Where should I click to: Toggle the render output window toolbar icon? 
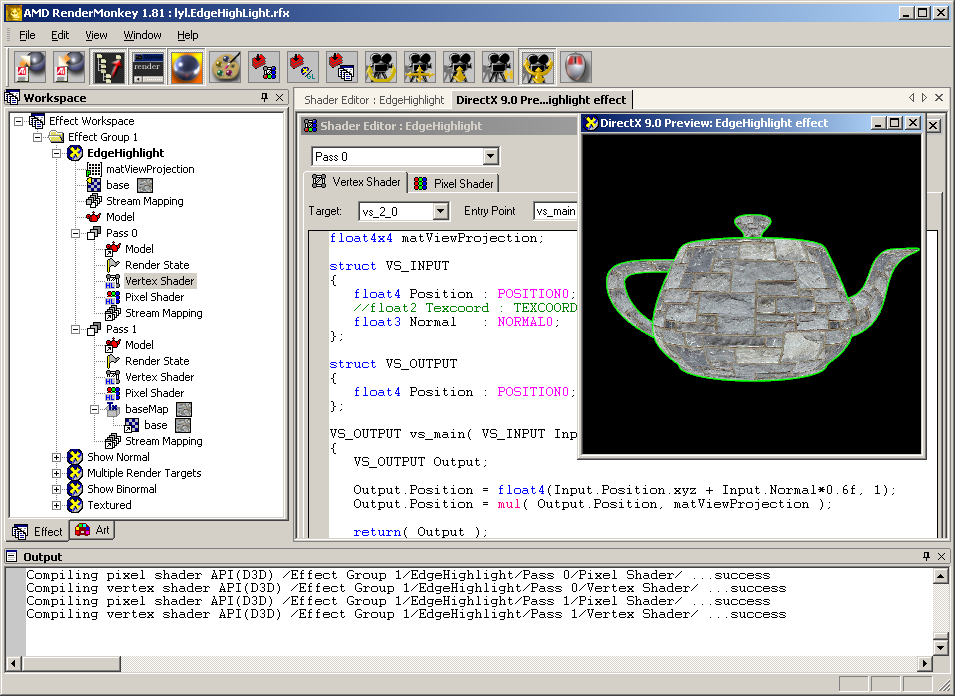click(x=148, y=66)
